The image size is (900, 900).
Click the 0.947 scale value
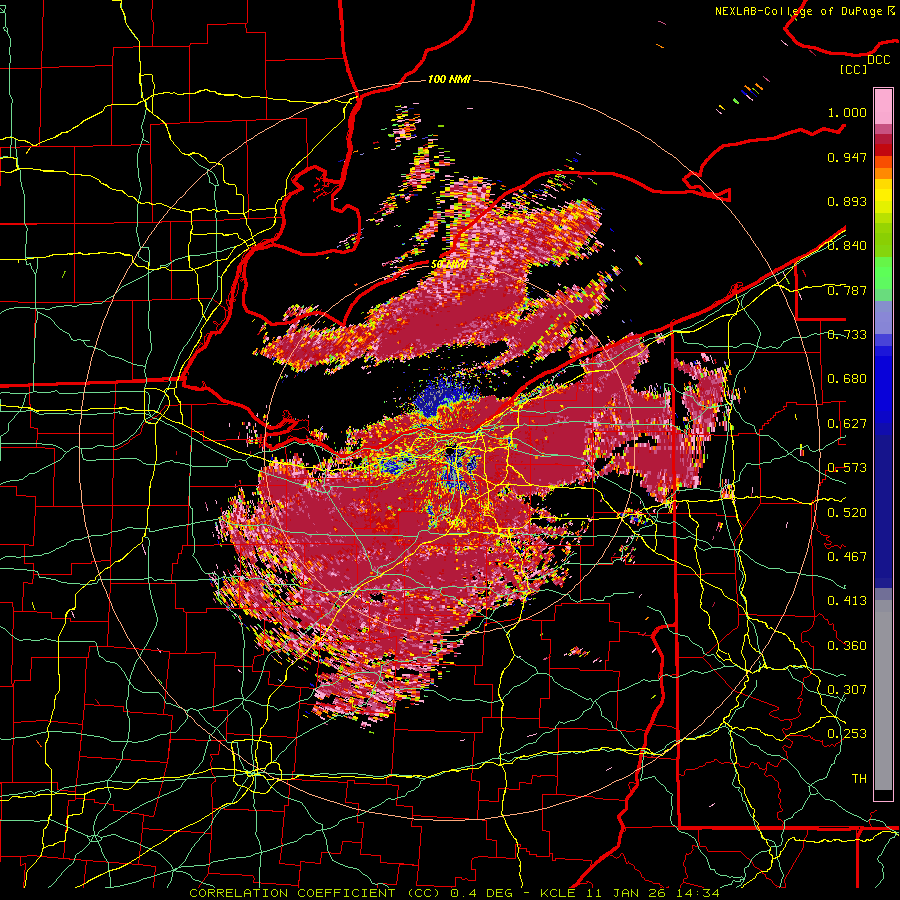pyautogui.click(x=847, y=157)
